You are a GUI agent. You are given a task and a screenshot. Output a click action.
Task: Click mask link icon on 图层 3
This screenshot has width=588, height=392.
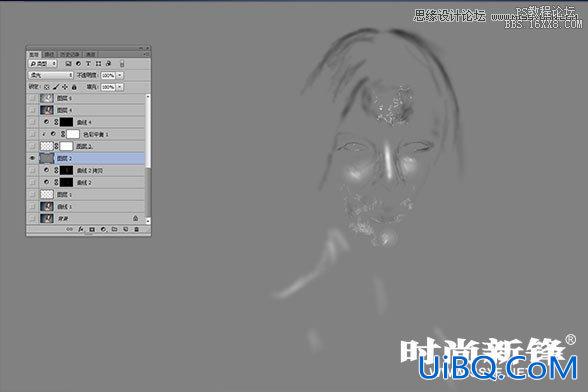coord(56,146)
